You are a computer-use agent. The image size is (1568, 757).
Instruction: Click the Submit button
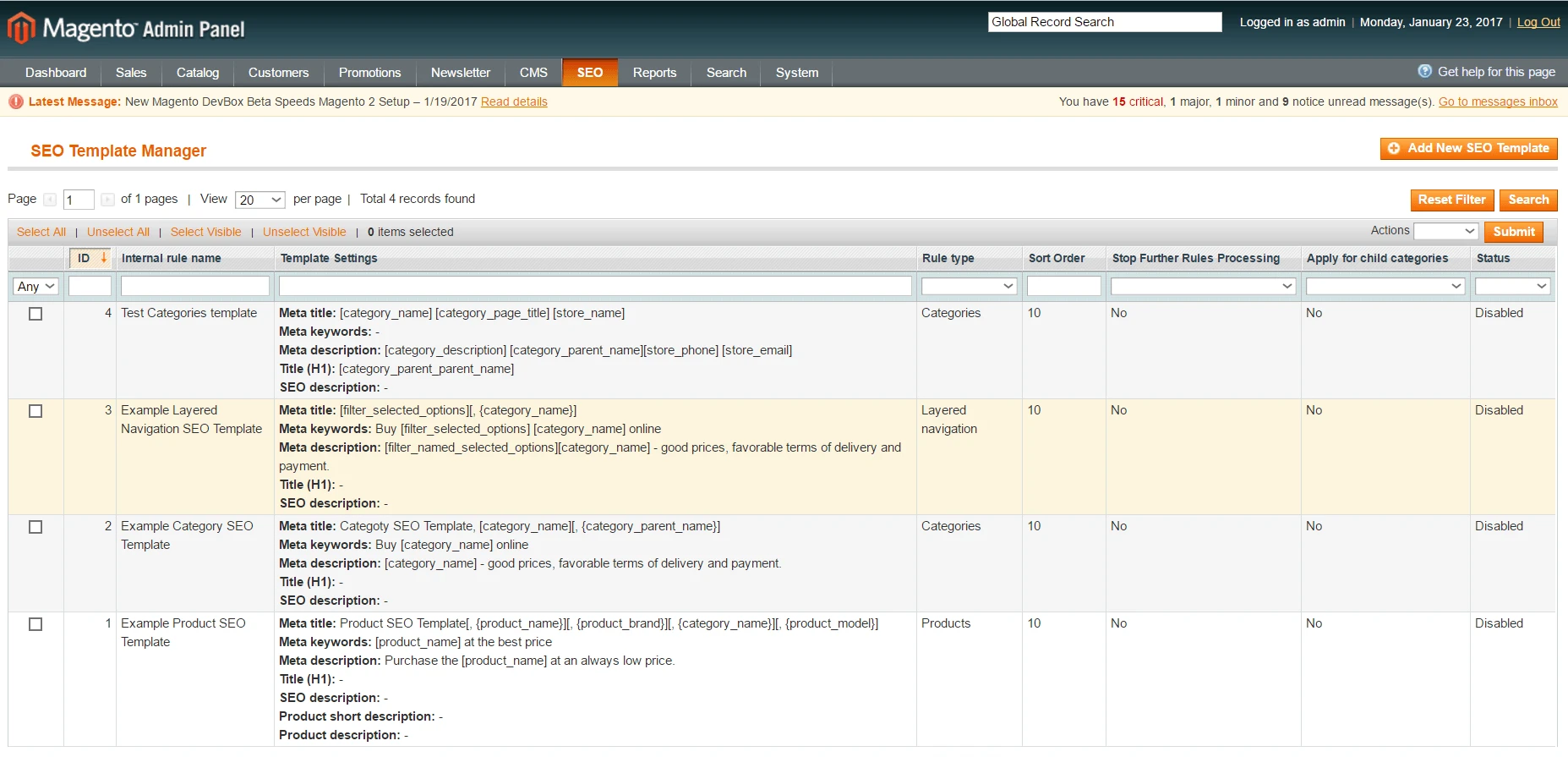1514,232
